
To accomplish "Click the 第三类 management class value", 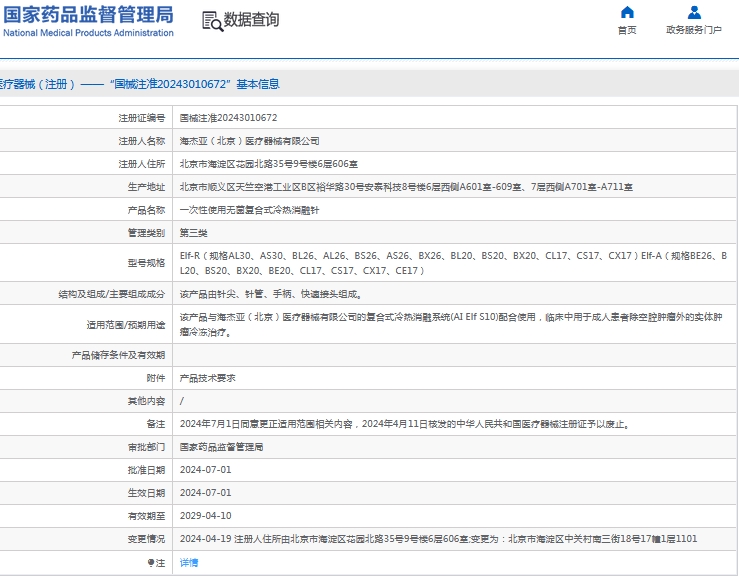I will pyautogui.click(x=193, y=233).
